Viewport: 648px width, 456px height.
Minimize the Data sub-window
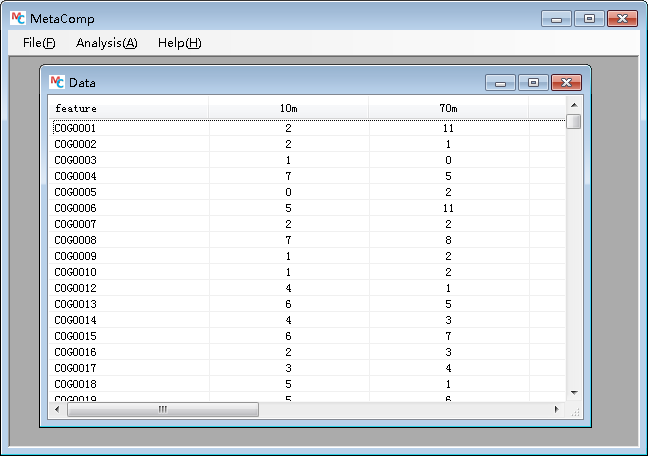[x=500, y=83]
